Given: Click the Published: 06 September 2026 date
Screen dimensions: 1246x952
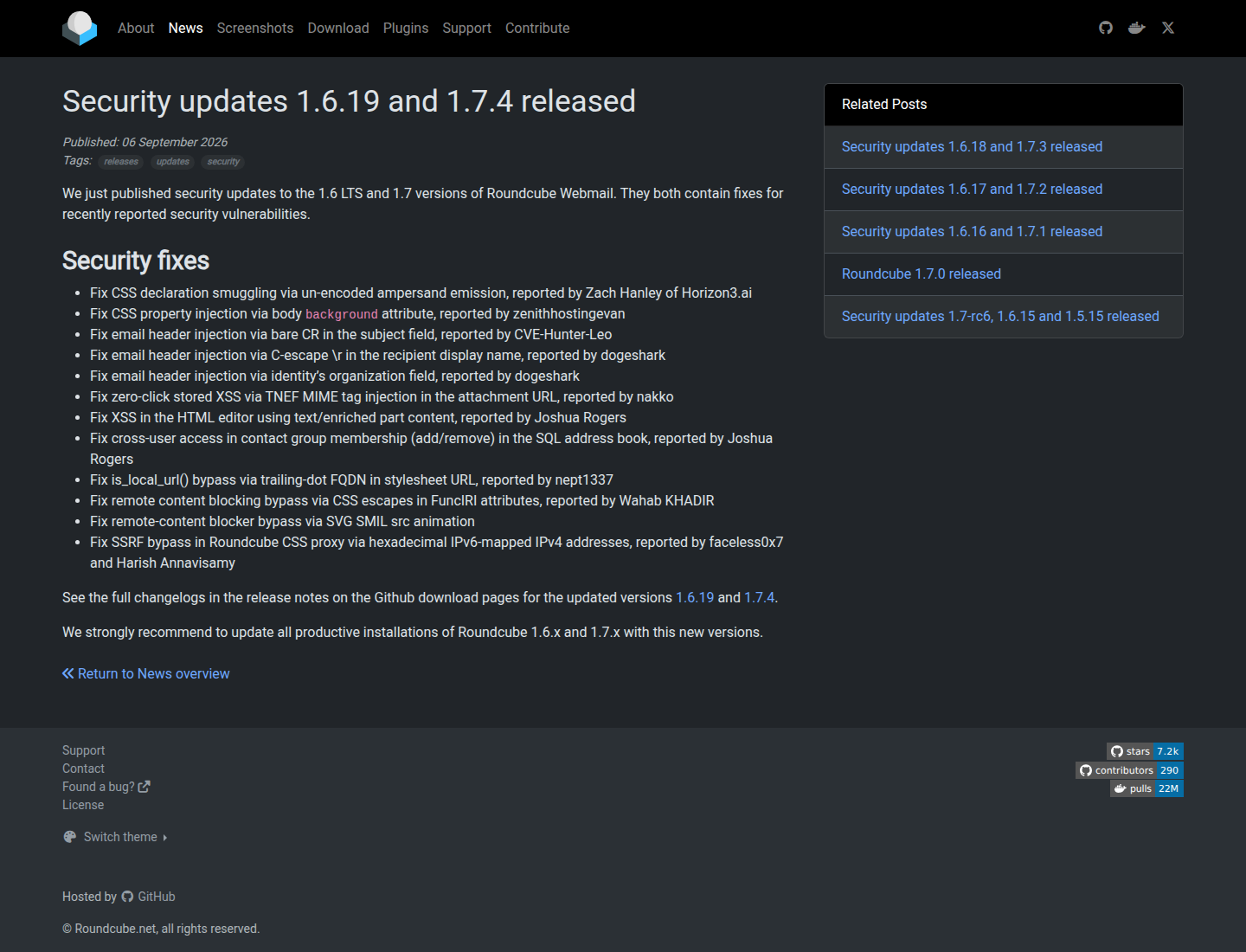Looking at the screenshot, I should [x=145, y=142].
